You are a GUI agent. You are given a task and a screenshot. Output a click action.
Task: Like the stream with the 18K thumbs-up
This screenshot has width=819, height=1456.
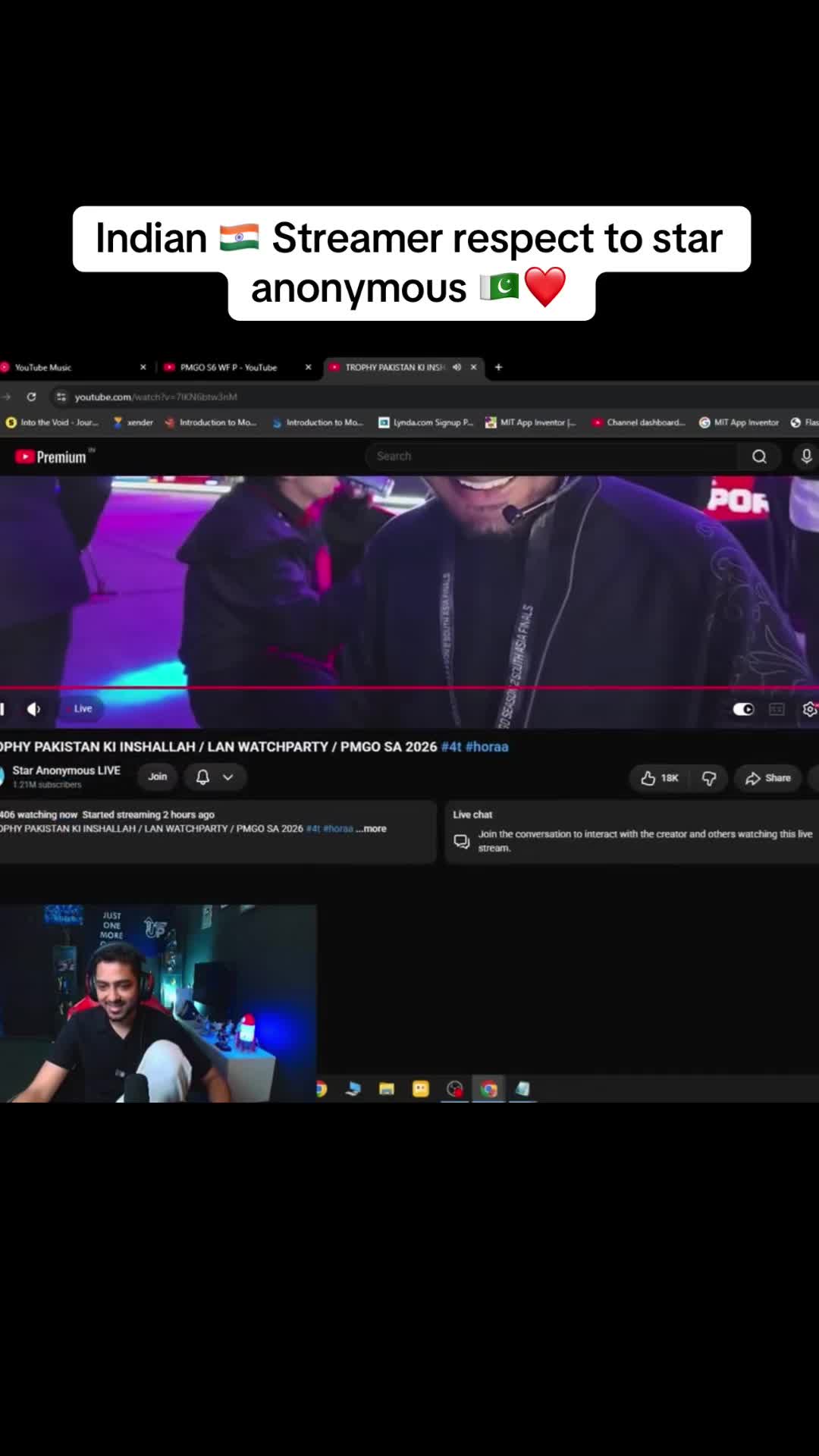tap(659, 778)
